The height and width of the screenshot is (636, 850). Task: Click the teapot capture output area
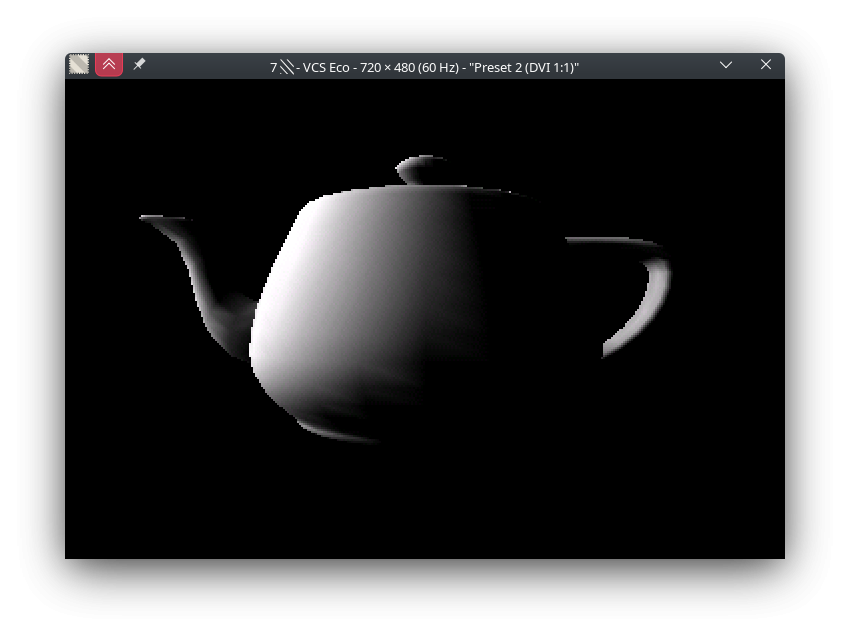tap(424, 319)
